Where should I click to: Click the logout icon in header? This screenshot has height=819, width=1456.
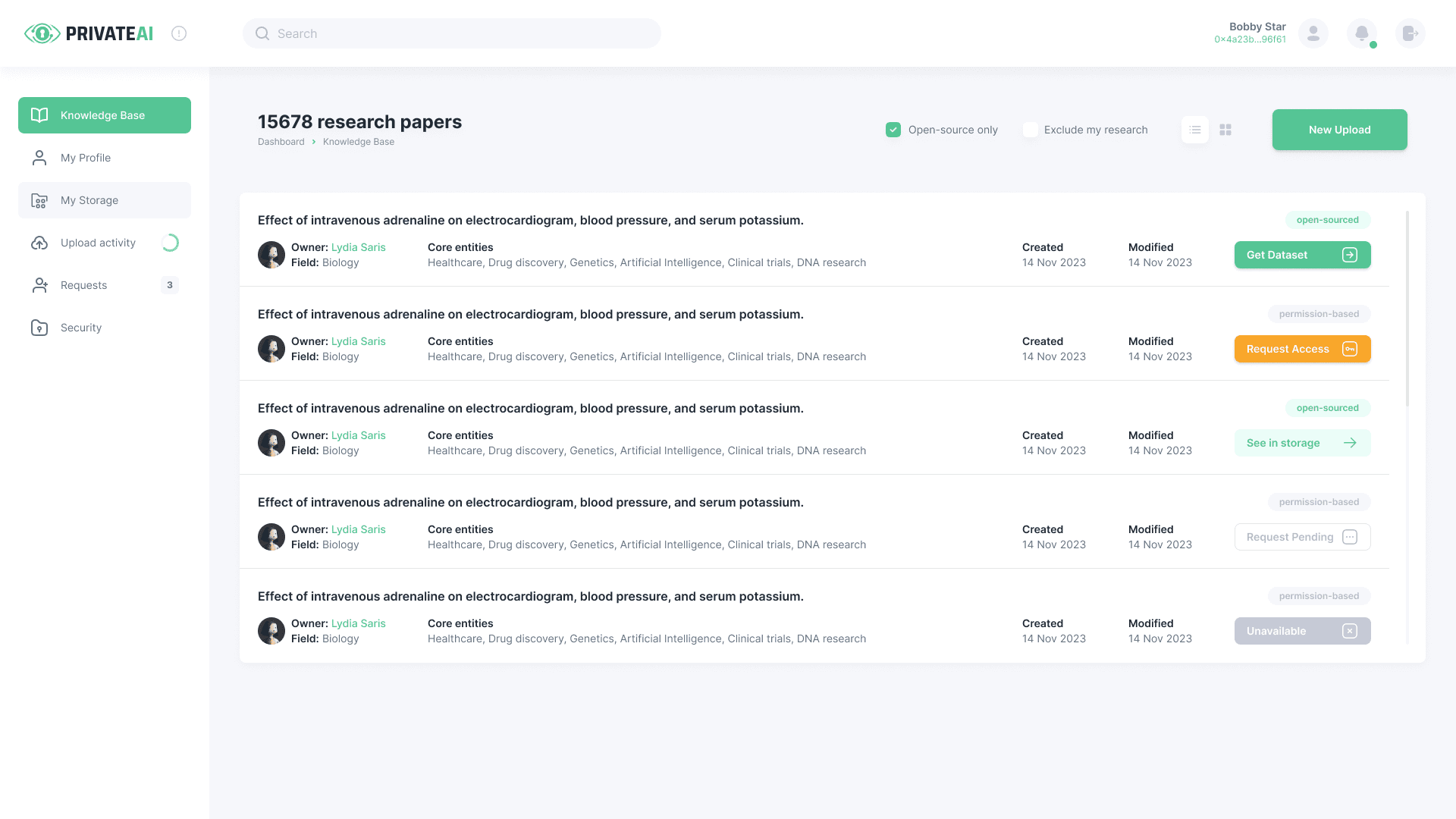(1410, 33)
